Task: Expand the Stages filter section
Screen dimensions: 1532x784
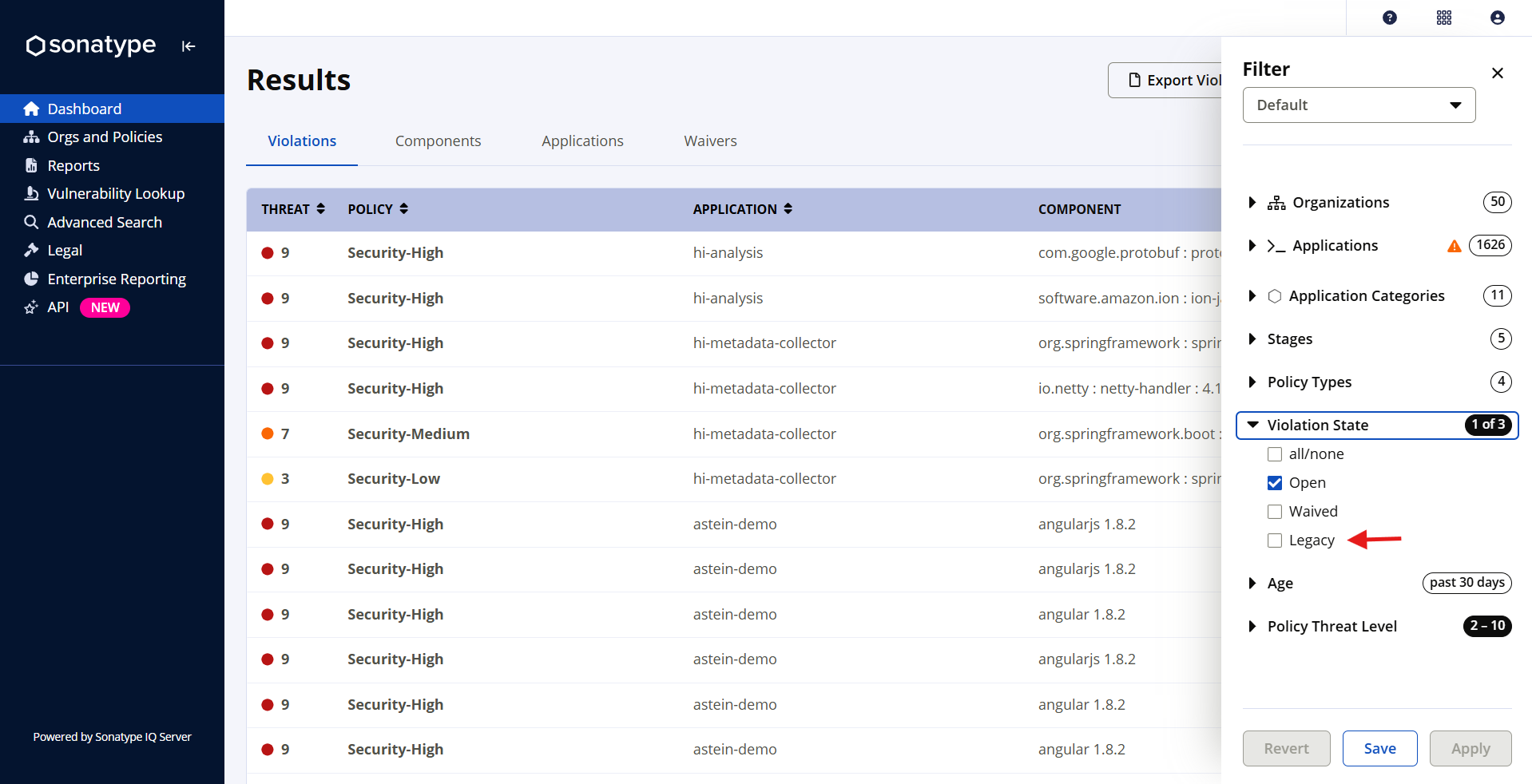Action: pos(1252,339)
